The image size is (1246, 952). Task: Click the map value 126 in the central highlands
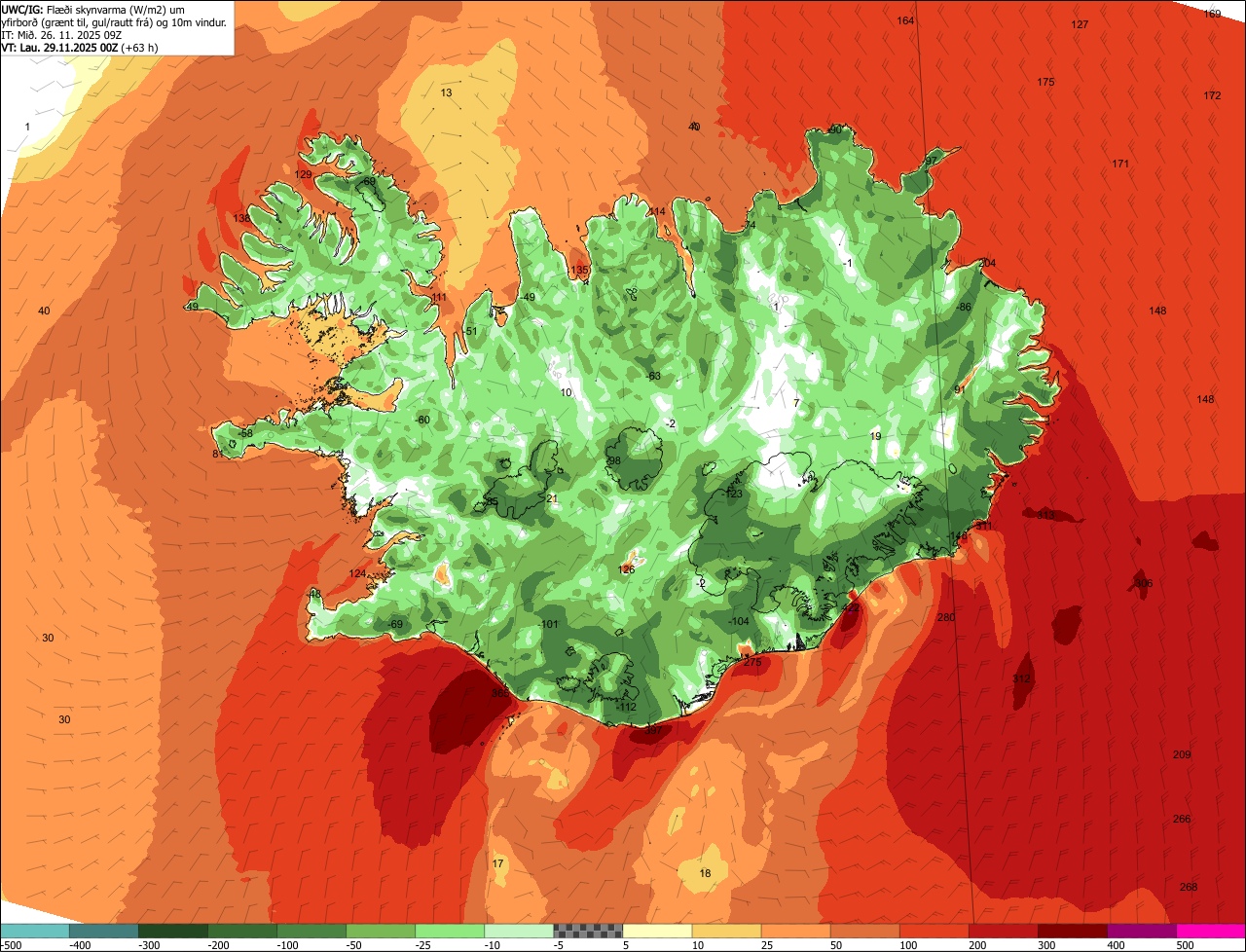(627, 569)
